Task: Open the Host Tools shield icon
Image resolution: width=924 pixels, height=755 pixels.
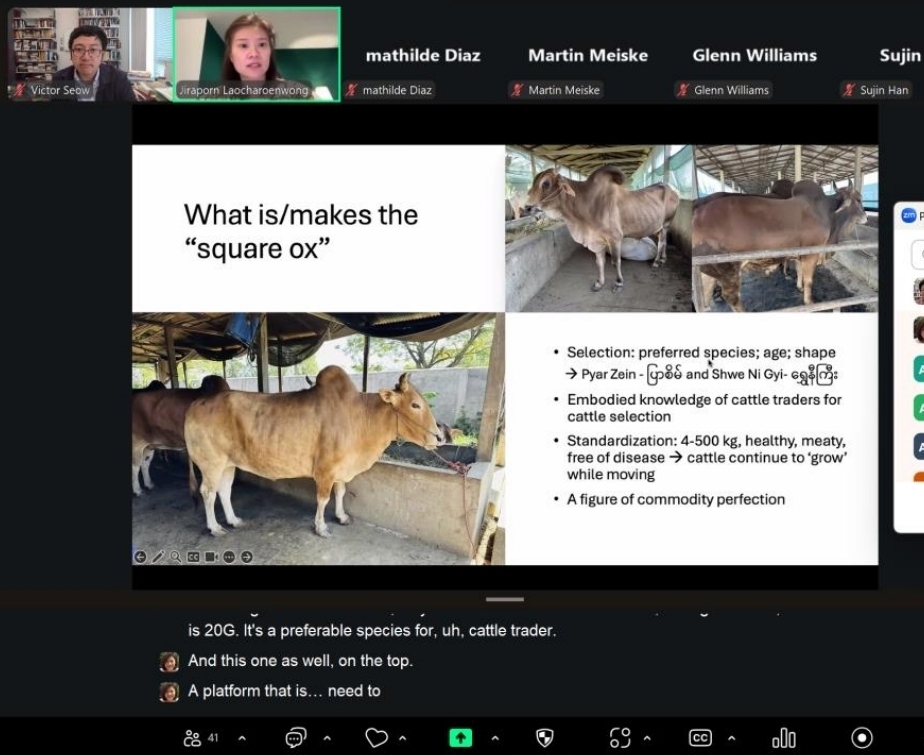Action: tap(545, 738)
